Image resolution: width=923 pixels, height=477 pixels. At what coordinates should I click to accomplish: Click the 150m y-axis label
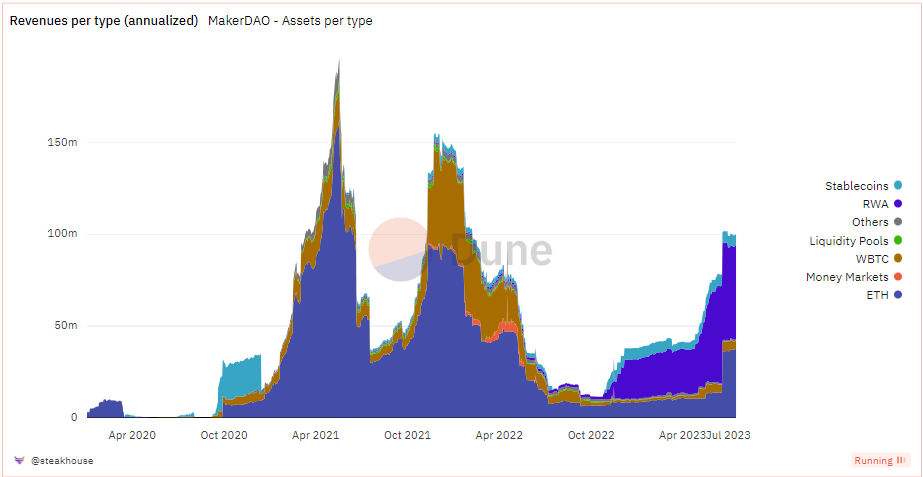[62, 142]
